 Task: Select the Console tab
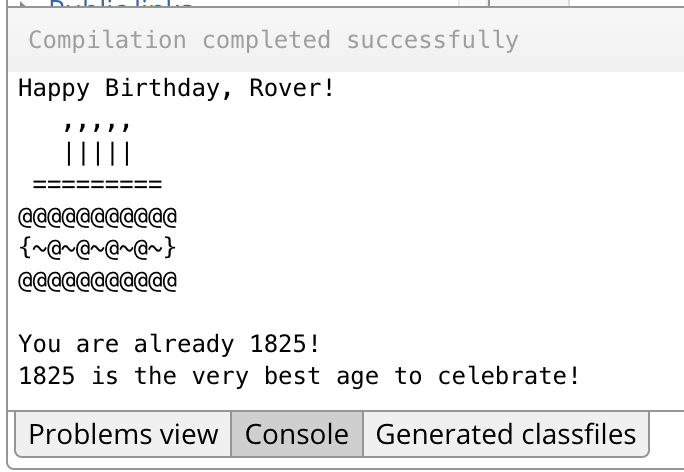coord(297,435)
